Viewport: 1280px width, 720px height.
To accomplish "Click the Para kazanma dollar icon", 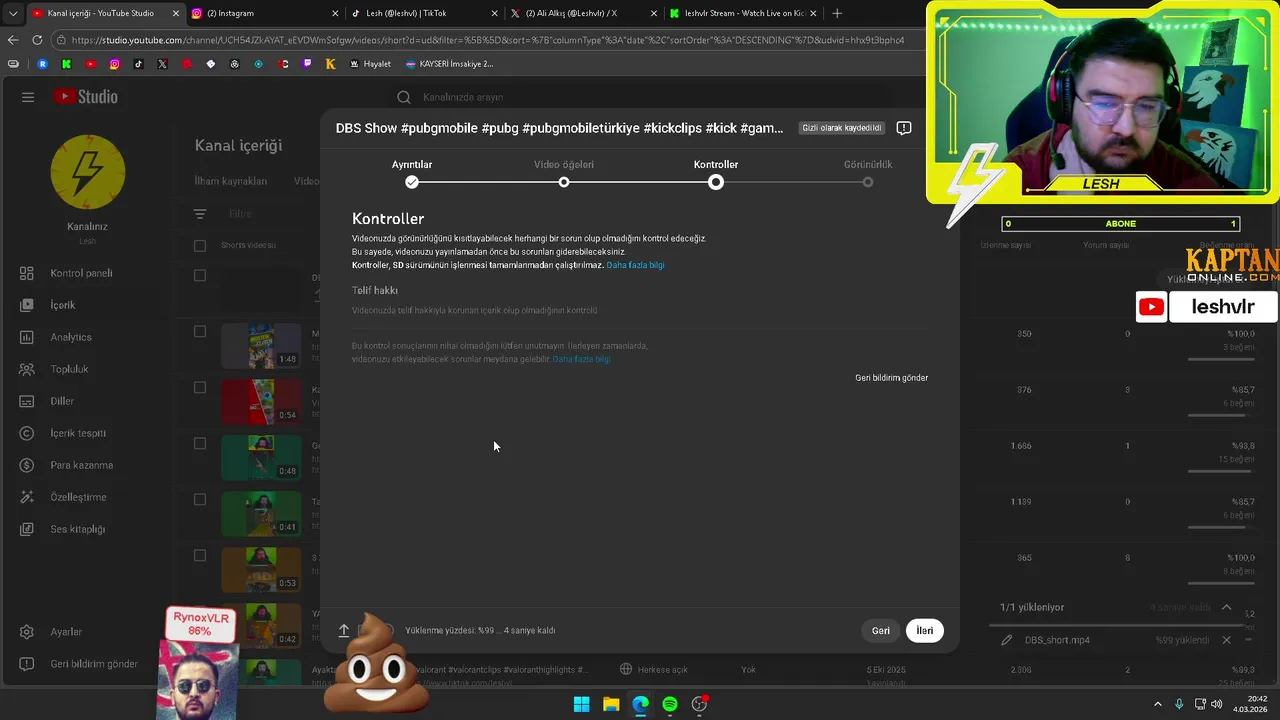I will (x=28, y=465).
